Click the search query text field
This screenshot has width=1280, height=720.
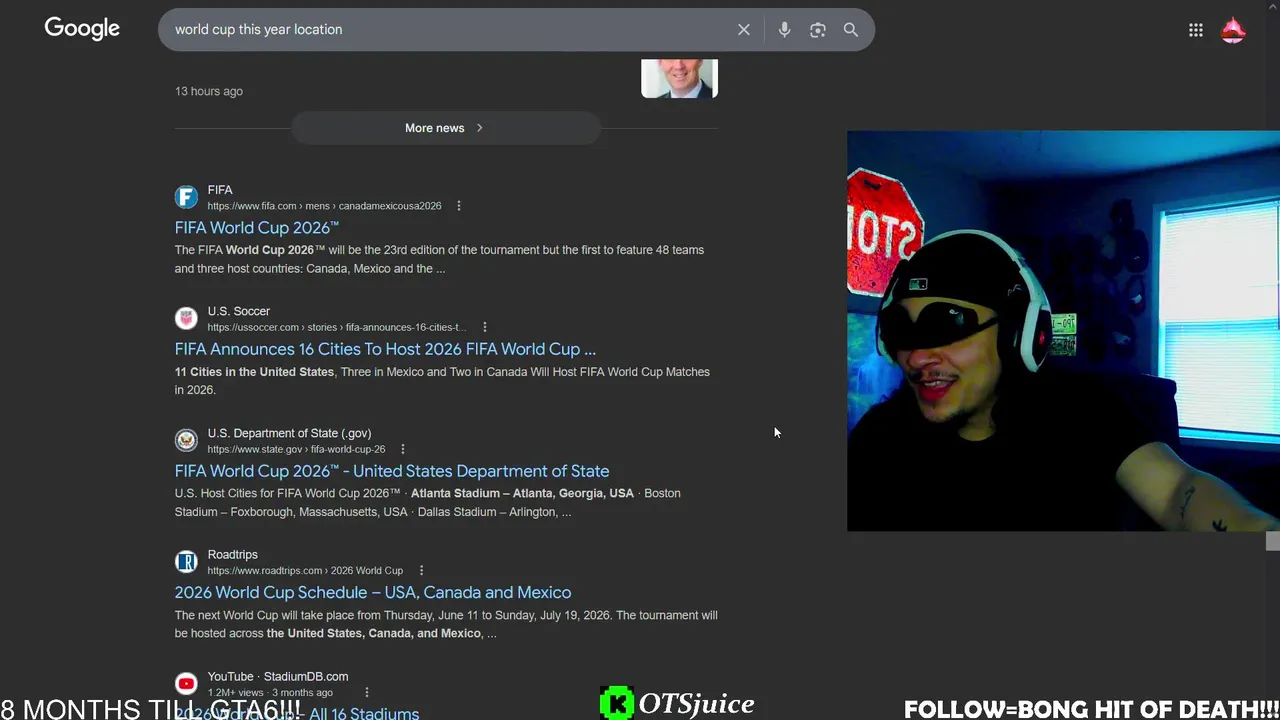pos(450,30)
